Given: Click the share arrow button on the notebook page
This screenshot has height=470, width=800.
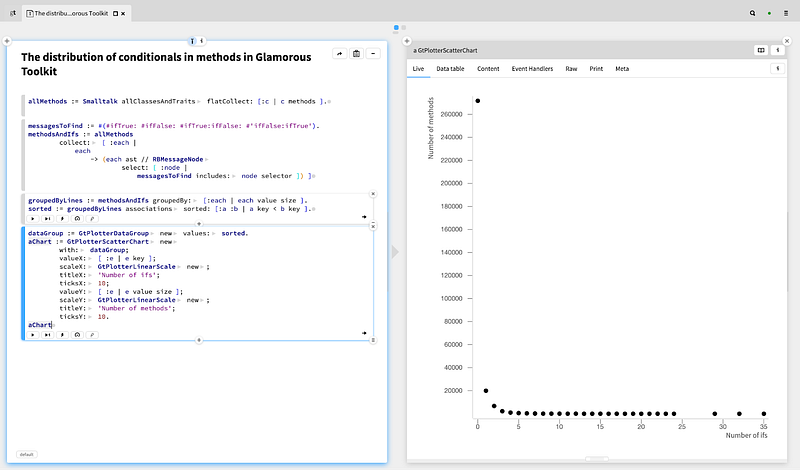Looking at the screenshot, I should (339, 54).
